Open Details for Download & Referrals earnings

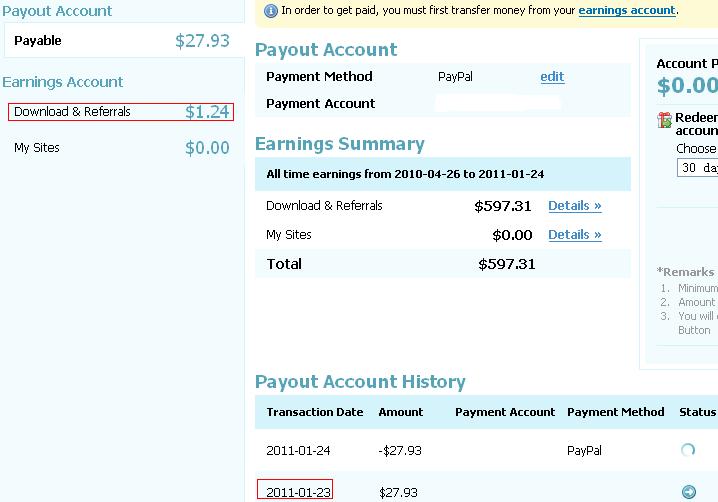tap(575, 206)
